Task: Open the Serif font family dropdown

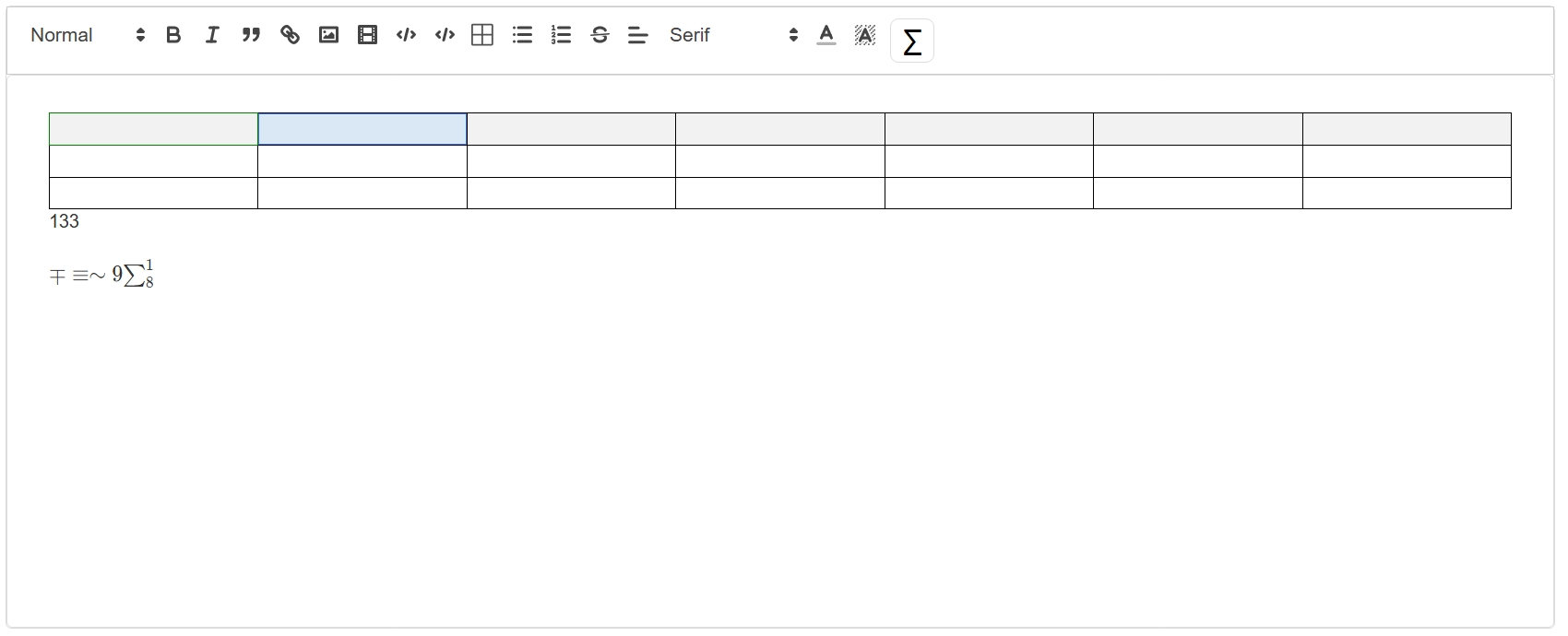Action: point(733,35)
